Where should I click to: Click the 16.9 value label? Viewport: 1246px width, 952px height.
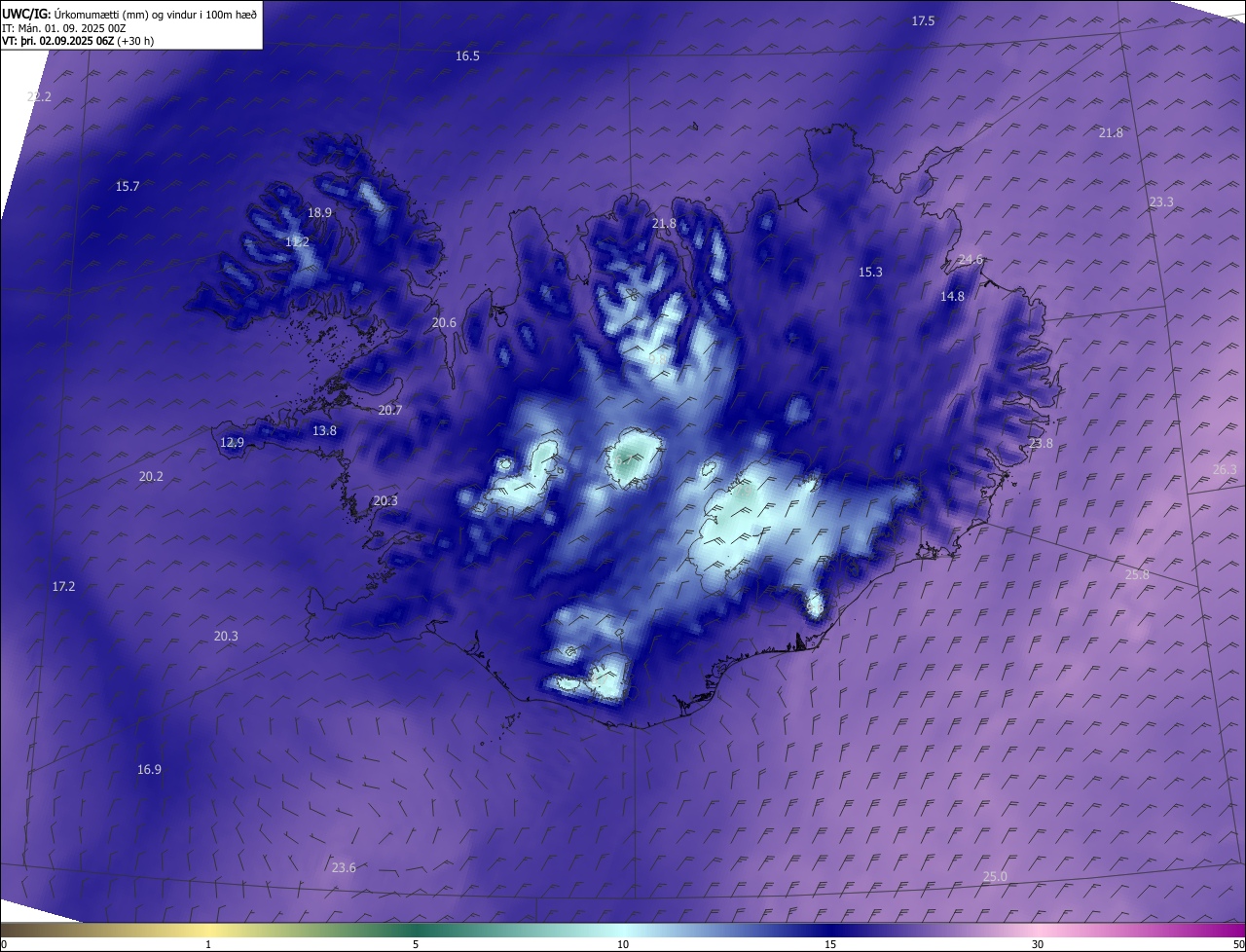pyautogui.click(x=149, y=770)
